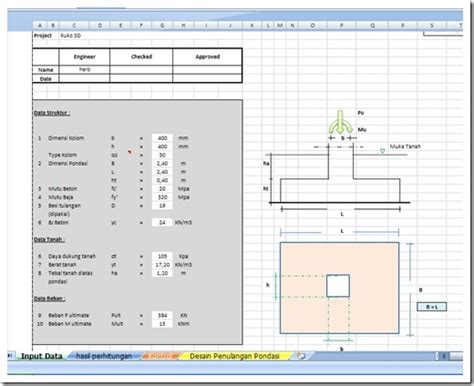Click the 'Approved' header cell

coord(208,57)
